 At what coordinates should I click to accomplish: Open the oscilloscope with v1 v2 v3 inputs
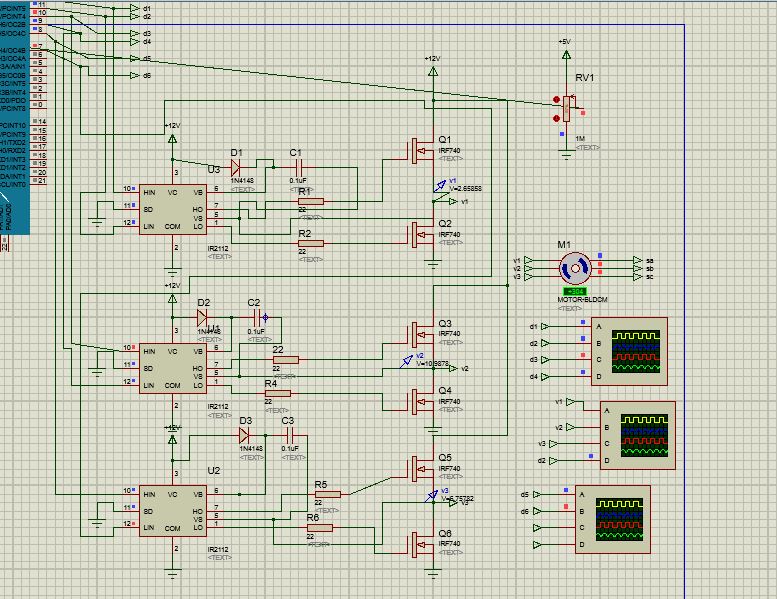(x=638, y=435)
